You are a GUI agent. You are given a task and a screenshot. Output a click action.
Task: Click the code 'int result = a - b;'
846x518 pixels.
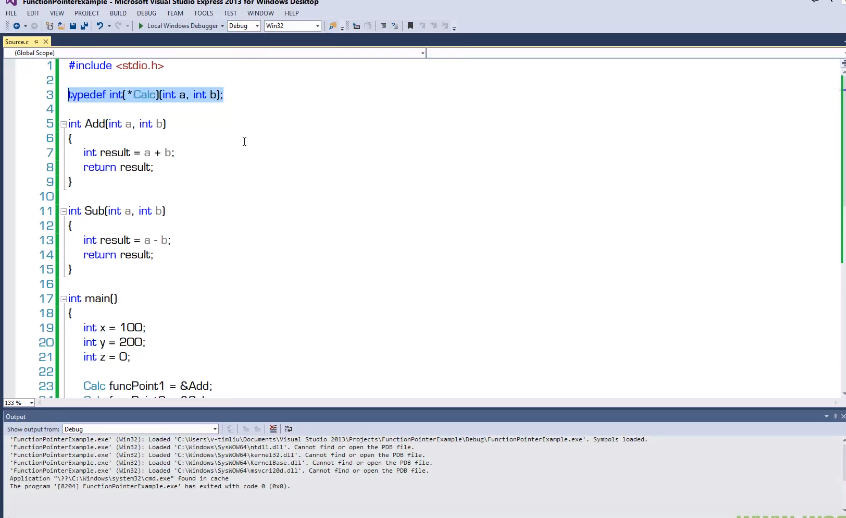(127, 240)
